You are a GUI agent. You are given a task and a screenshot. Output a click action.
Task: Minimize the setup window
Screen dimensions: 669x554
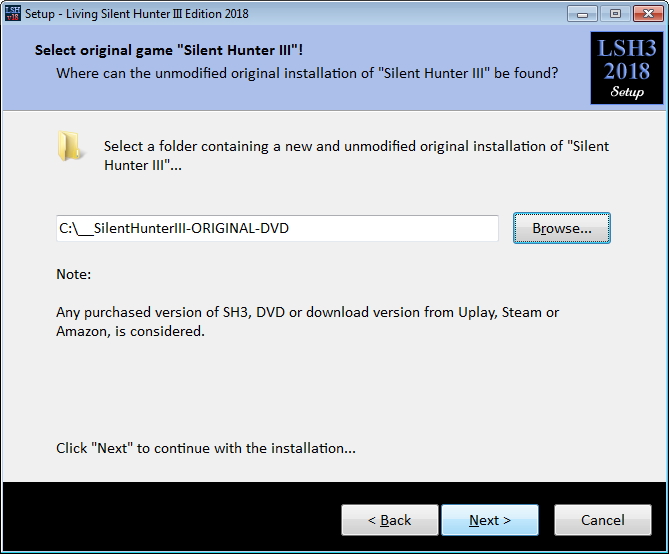coord(582,14)
